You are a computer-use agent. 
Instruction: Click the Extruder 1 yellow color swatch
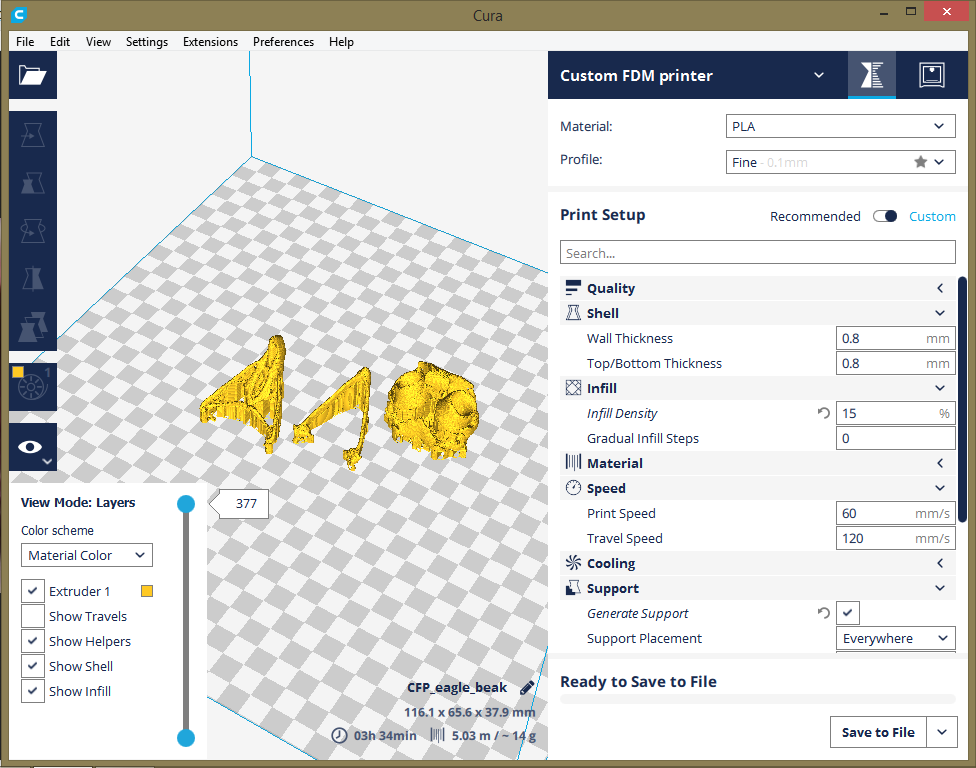147,591
